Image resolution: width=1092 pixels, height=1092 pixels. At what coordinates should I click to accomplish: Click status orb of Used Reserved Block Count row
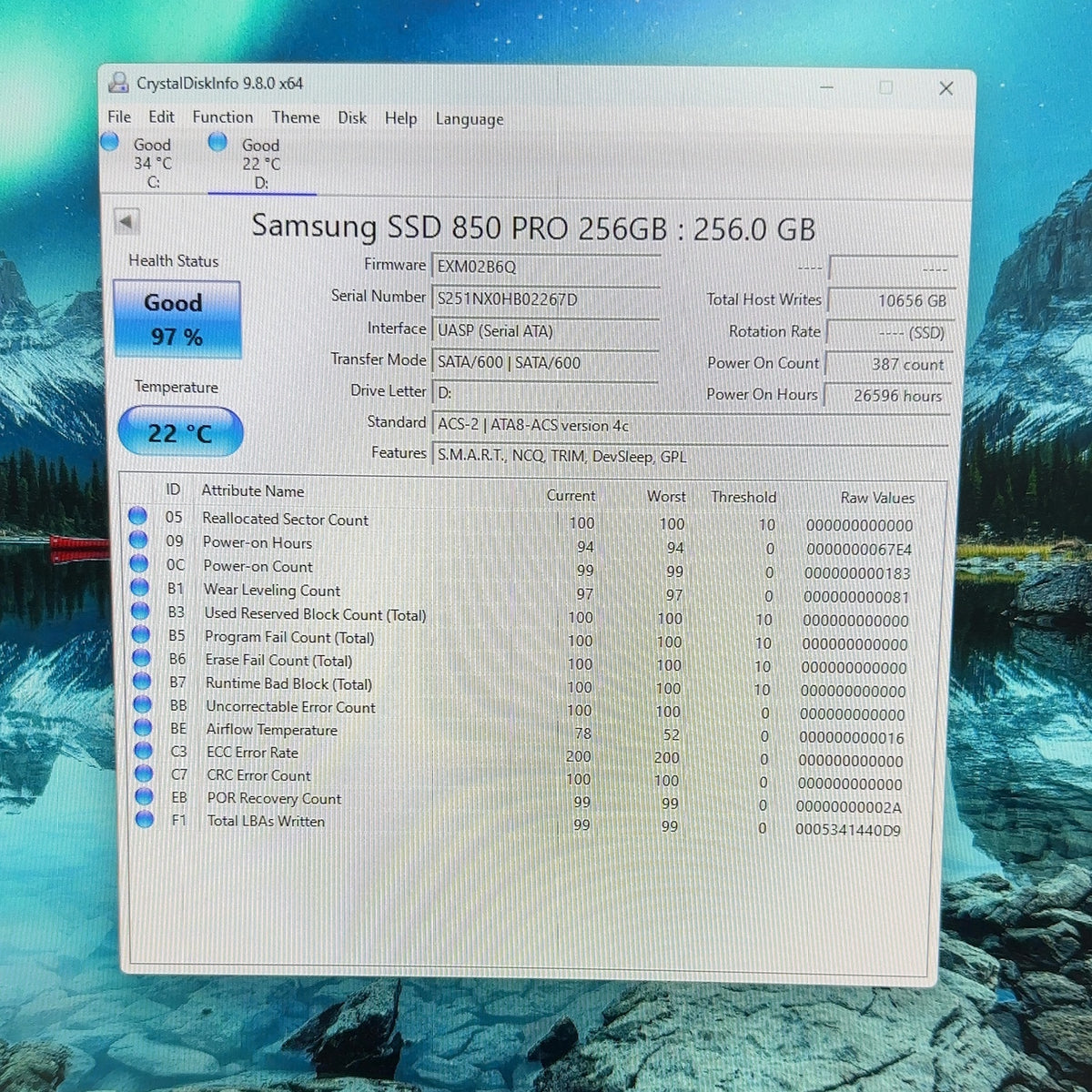tap(140, 611)
